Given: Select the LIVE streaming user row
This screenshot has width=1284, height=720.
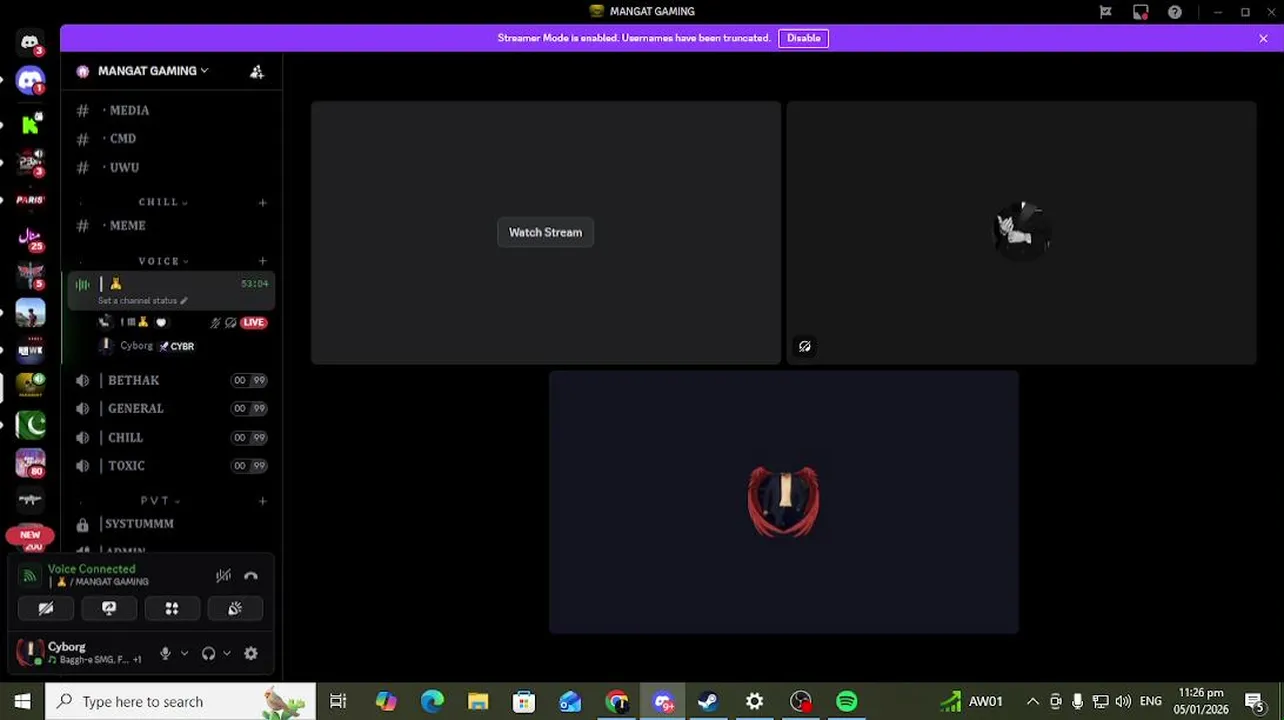Looking at the screenshot, I should [x=183, y=322].
